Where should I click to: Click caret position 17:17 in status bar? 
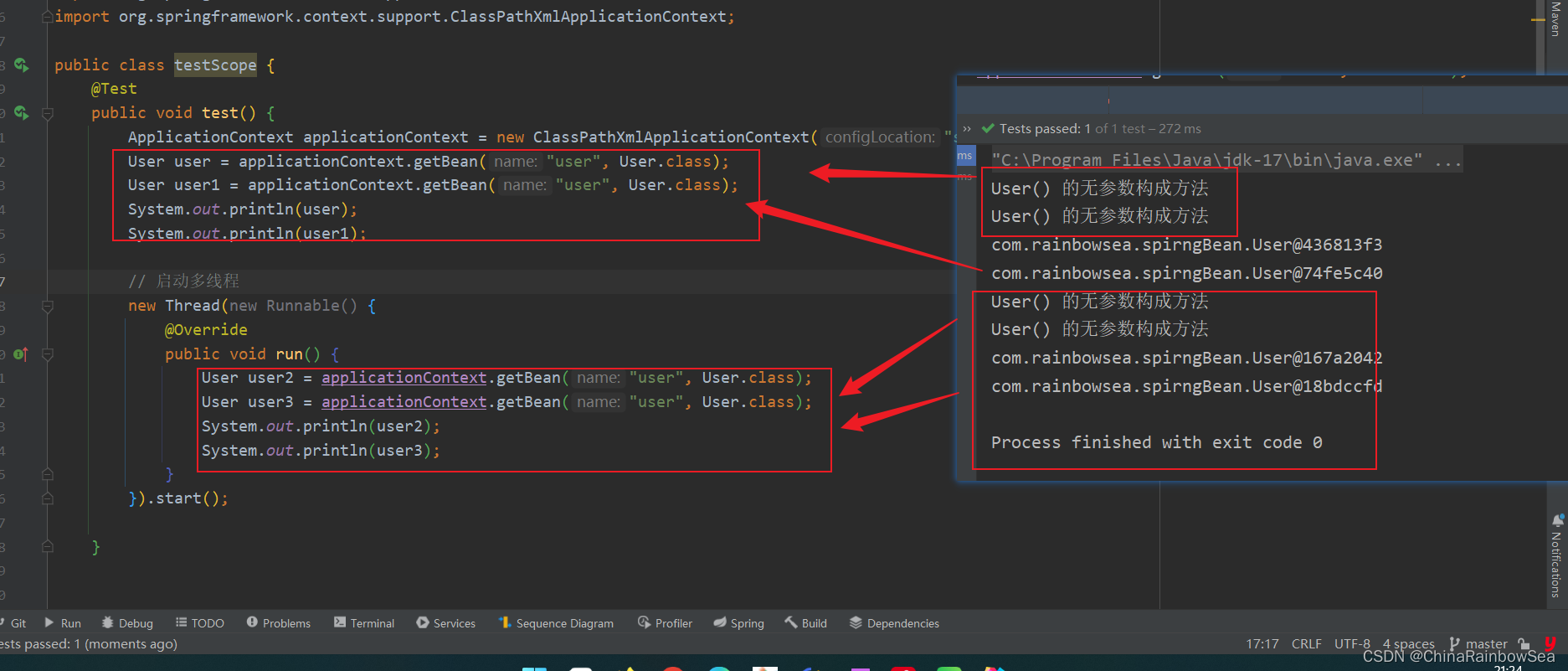click(x=1262, y=644)
